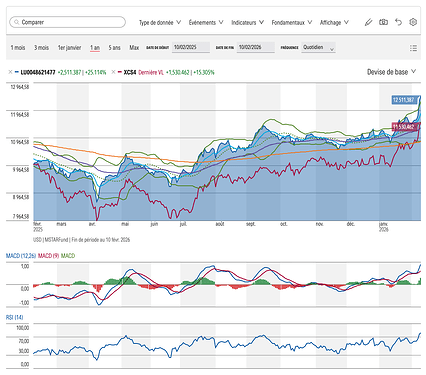Click the blue LU0048621477 legend color dash
Screen dimensions: 426x375
[16, 72]
